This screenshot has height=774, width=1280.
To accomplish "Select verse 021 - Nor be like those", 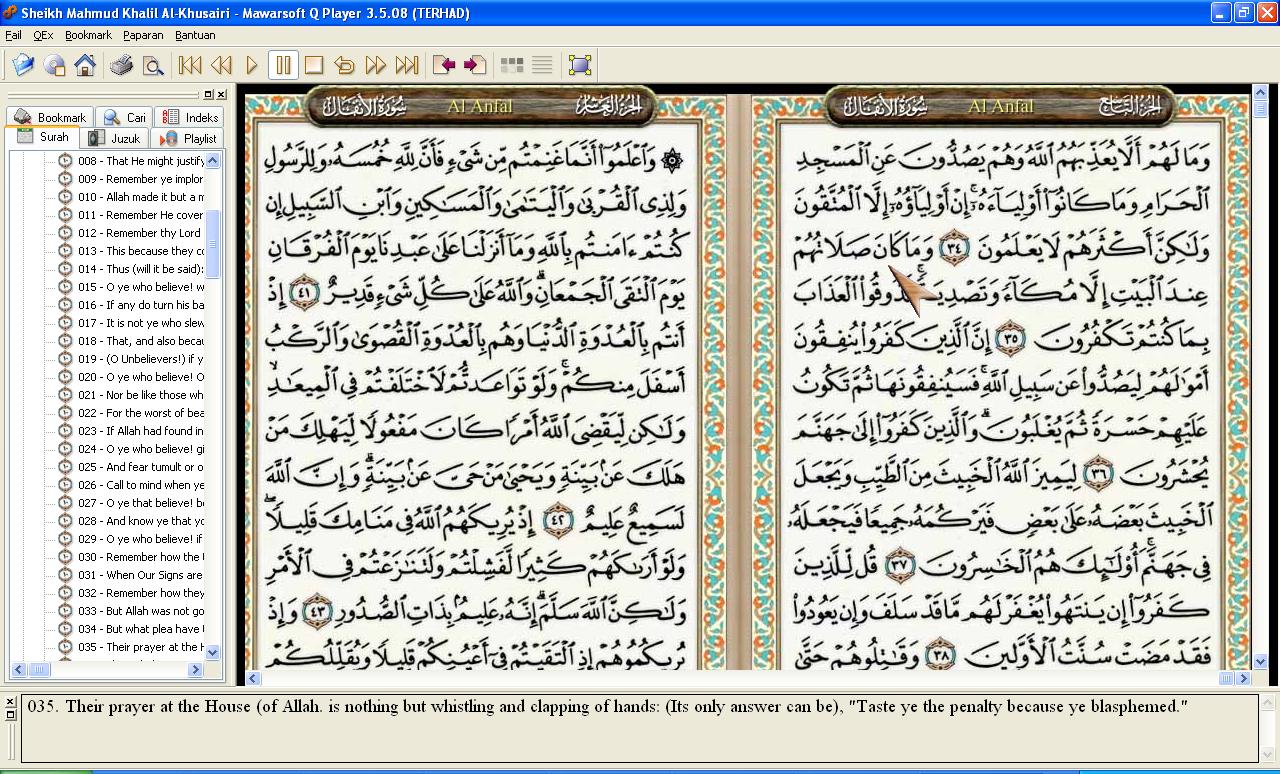I will (x=140, y=395).
